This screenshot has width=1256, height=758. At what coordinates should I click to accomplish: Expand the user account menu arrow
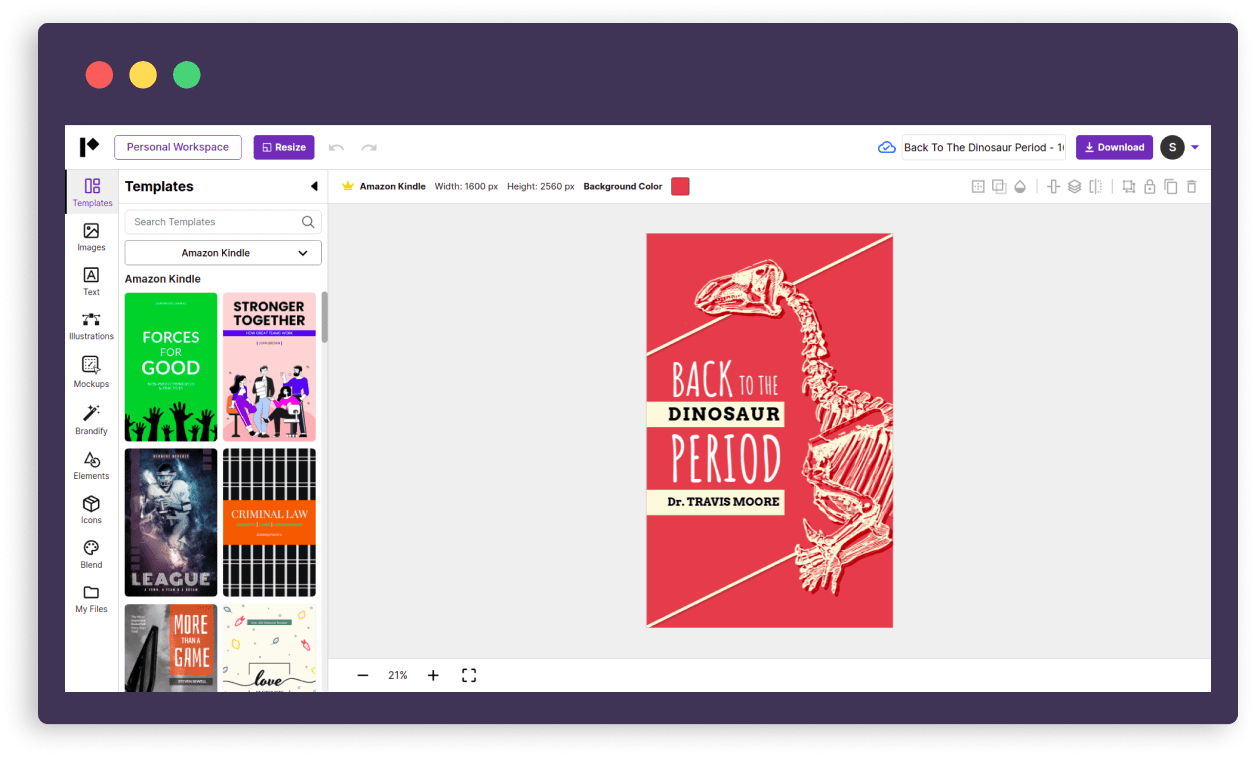[1195, 148]
